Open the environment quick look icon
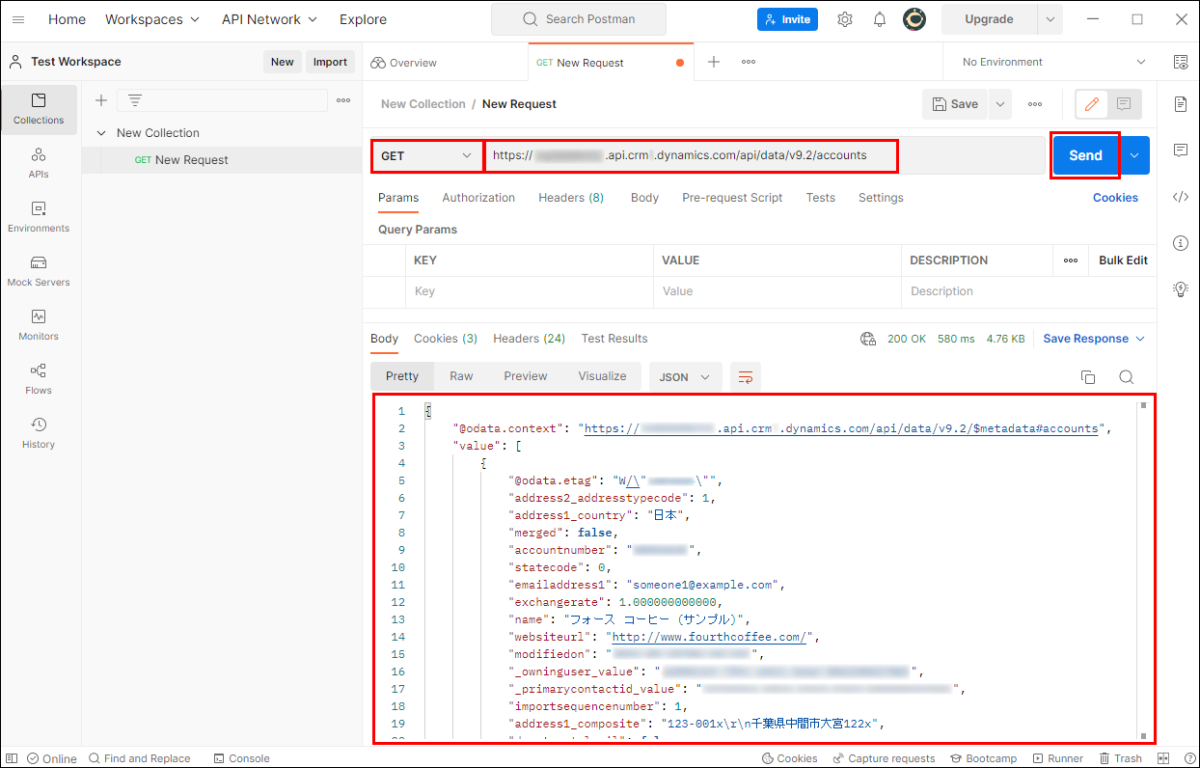The image size is (1200, 768). tap(1181, 62)
